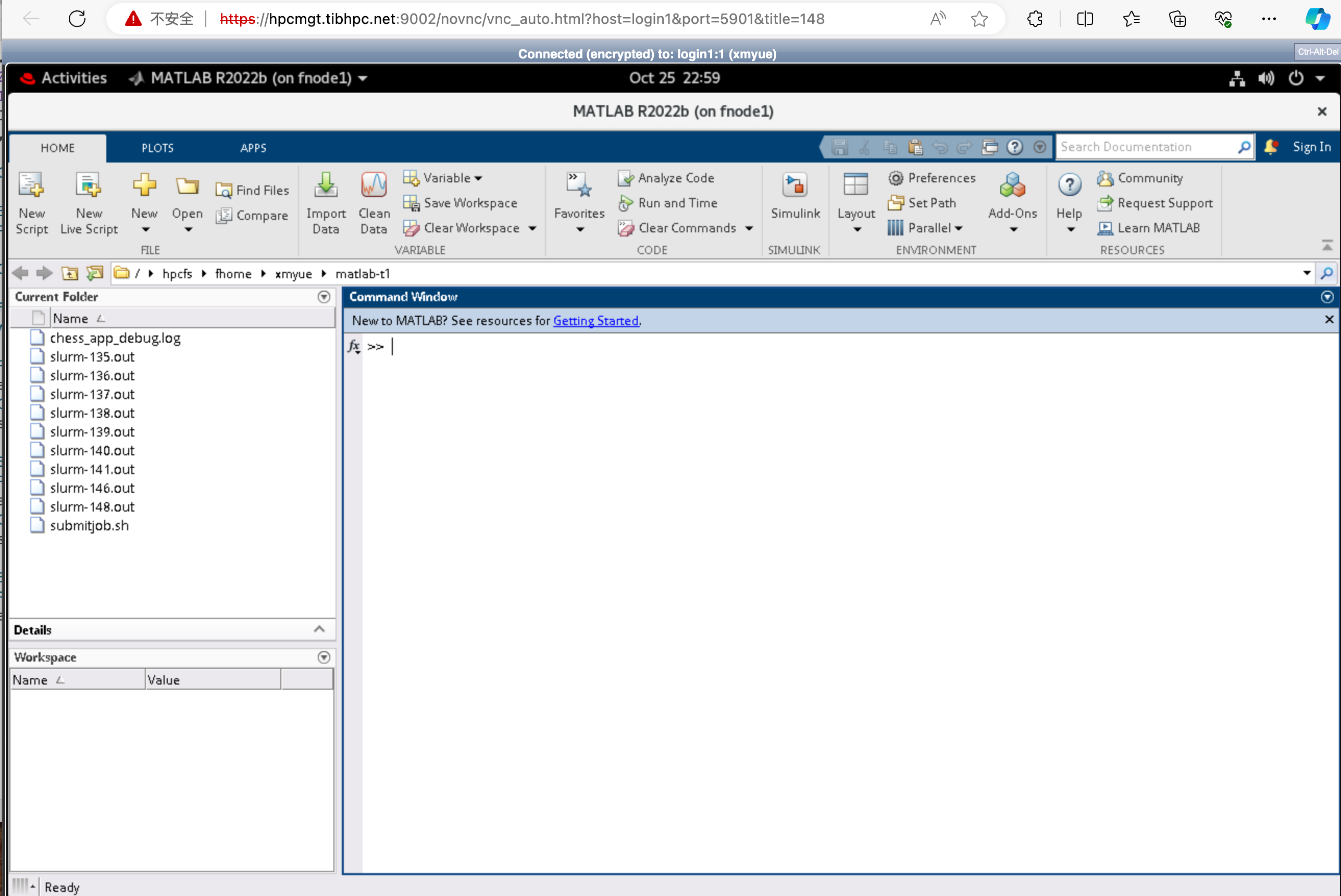Screen dimensions: 1341x896
Task: Select hpcfs in the address path
Action: (177, 275)
